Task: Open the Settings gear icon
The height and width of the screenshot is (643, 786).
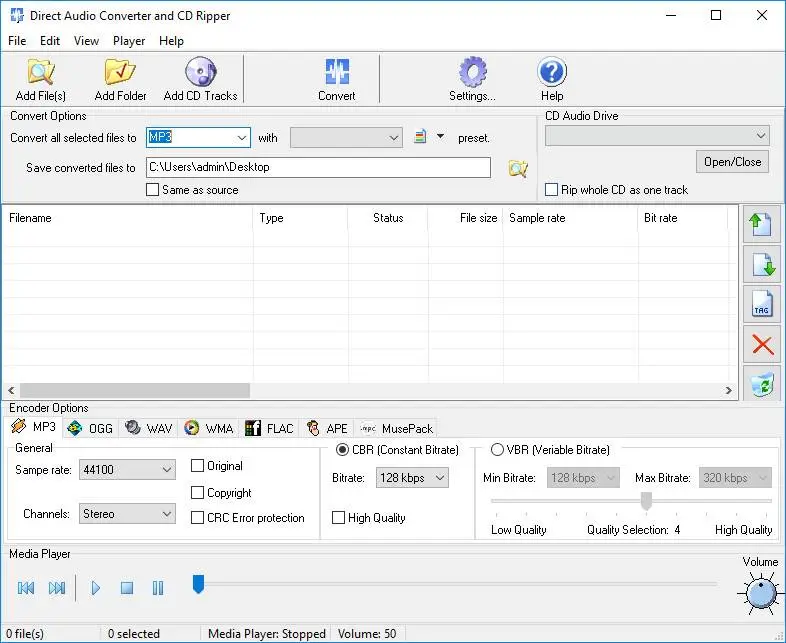Action: tap(472, 72)
